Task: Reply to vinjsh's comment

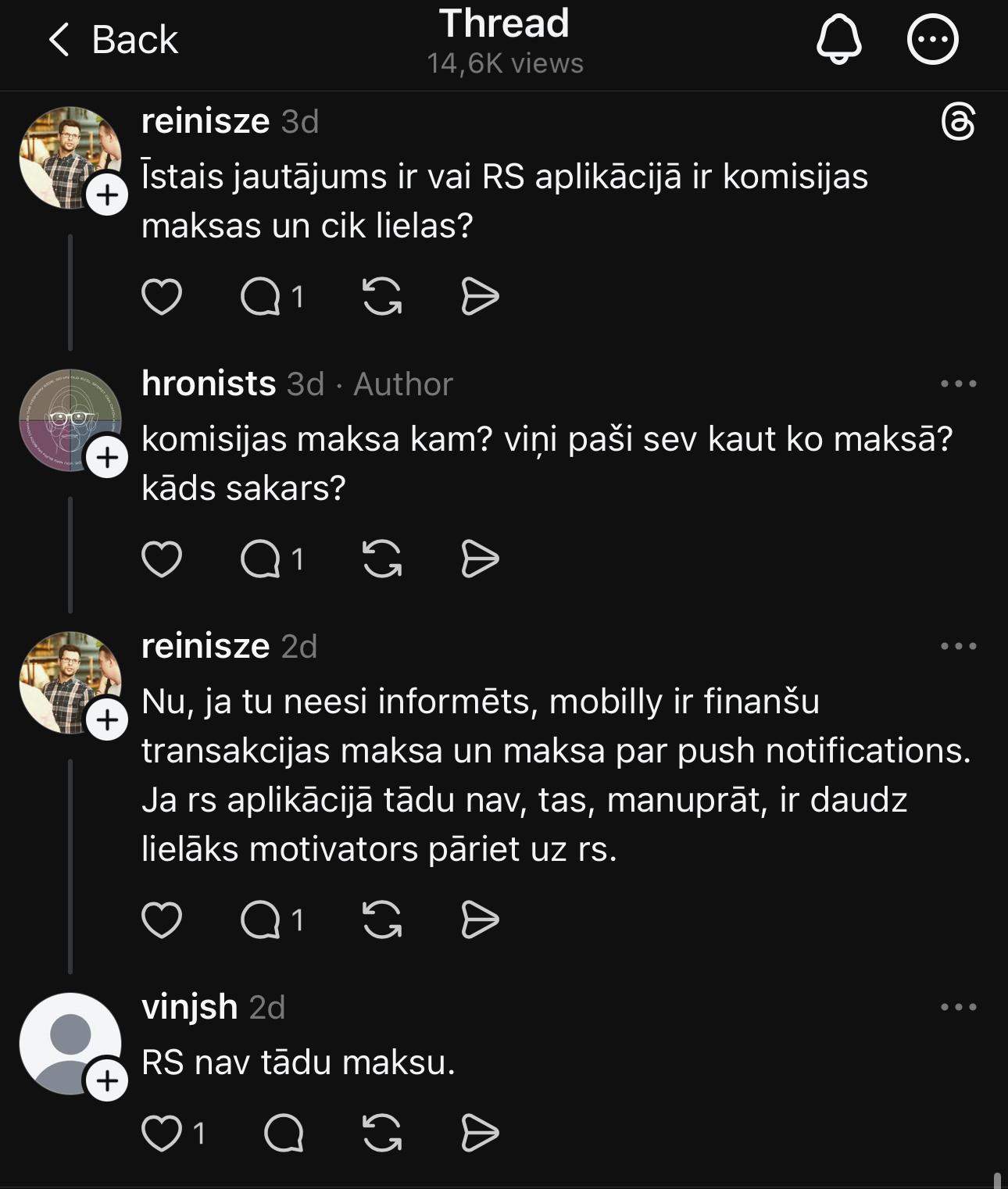Action: click(284, 1134)
